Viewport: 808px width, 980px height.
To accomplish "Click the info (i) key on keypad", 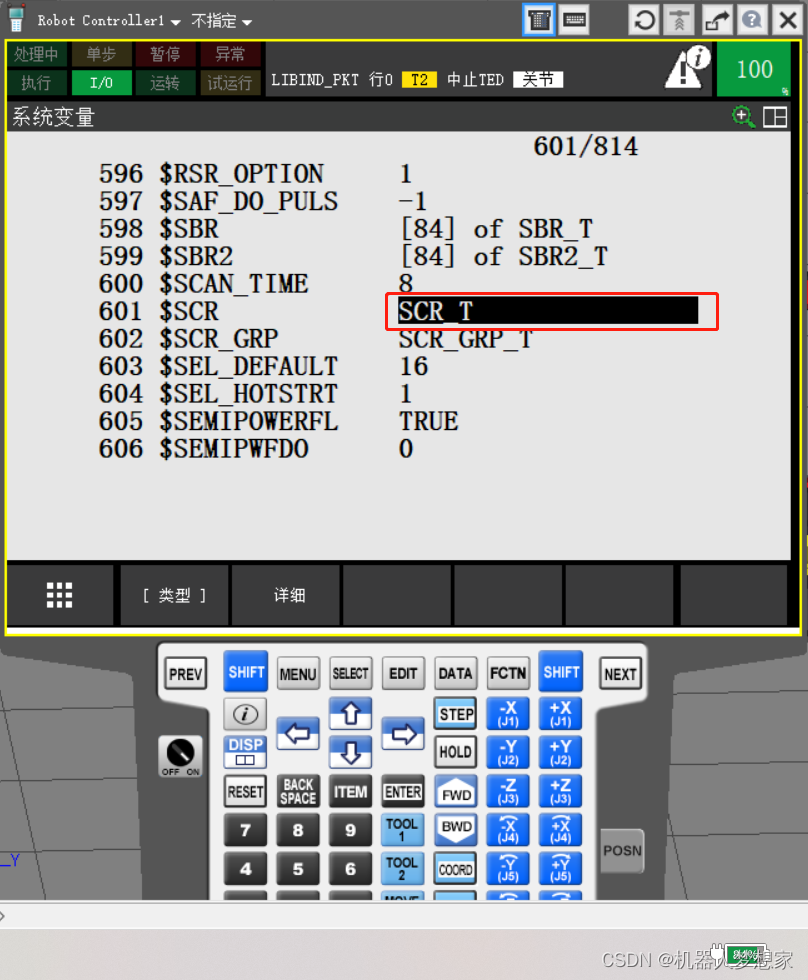I will [245, 714].
